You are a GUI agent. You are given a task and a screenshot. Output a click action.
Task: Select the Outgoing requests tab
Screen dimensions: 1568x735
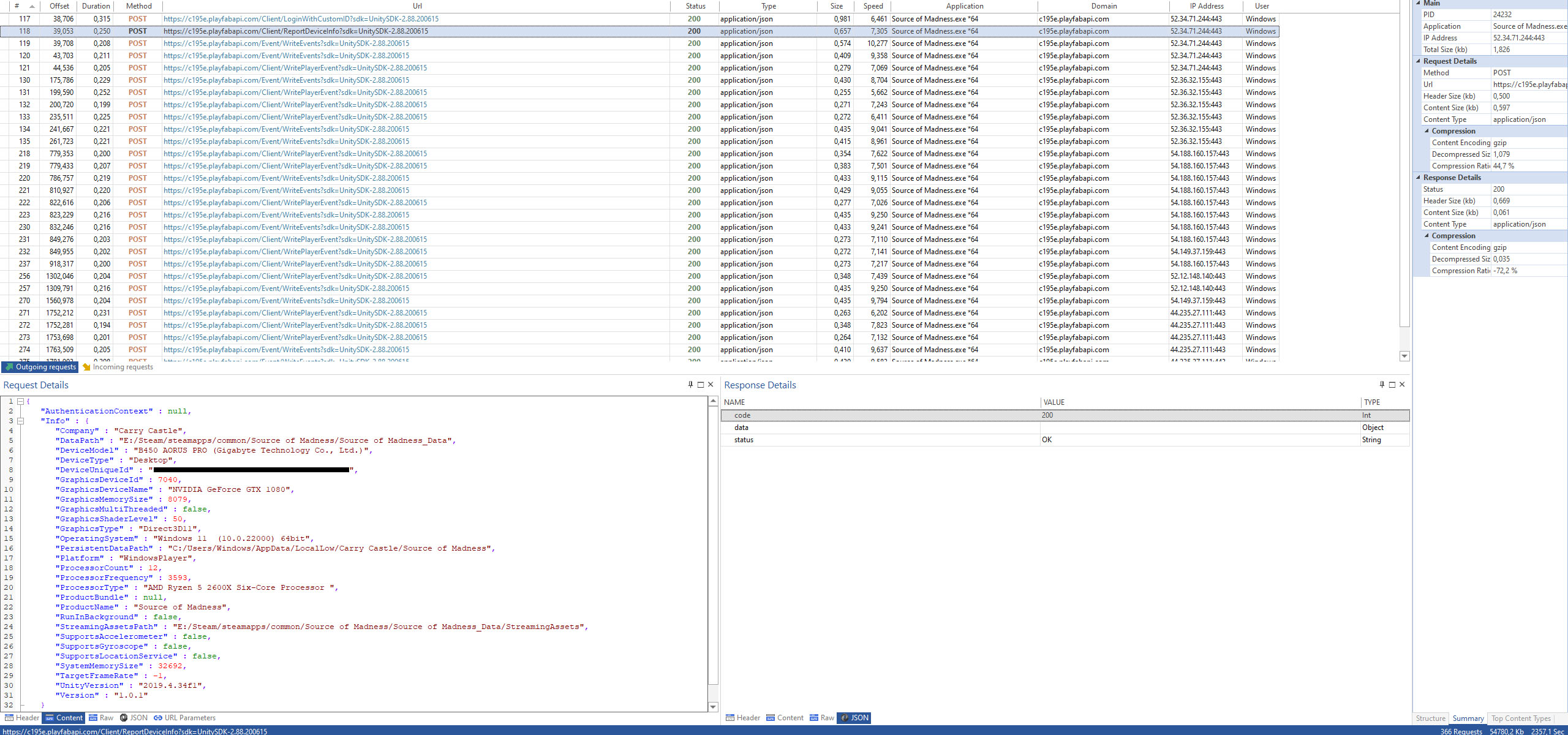[x=40, y=367]
